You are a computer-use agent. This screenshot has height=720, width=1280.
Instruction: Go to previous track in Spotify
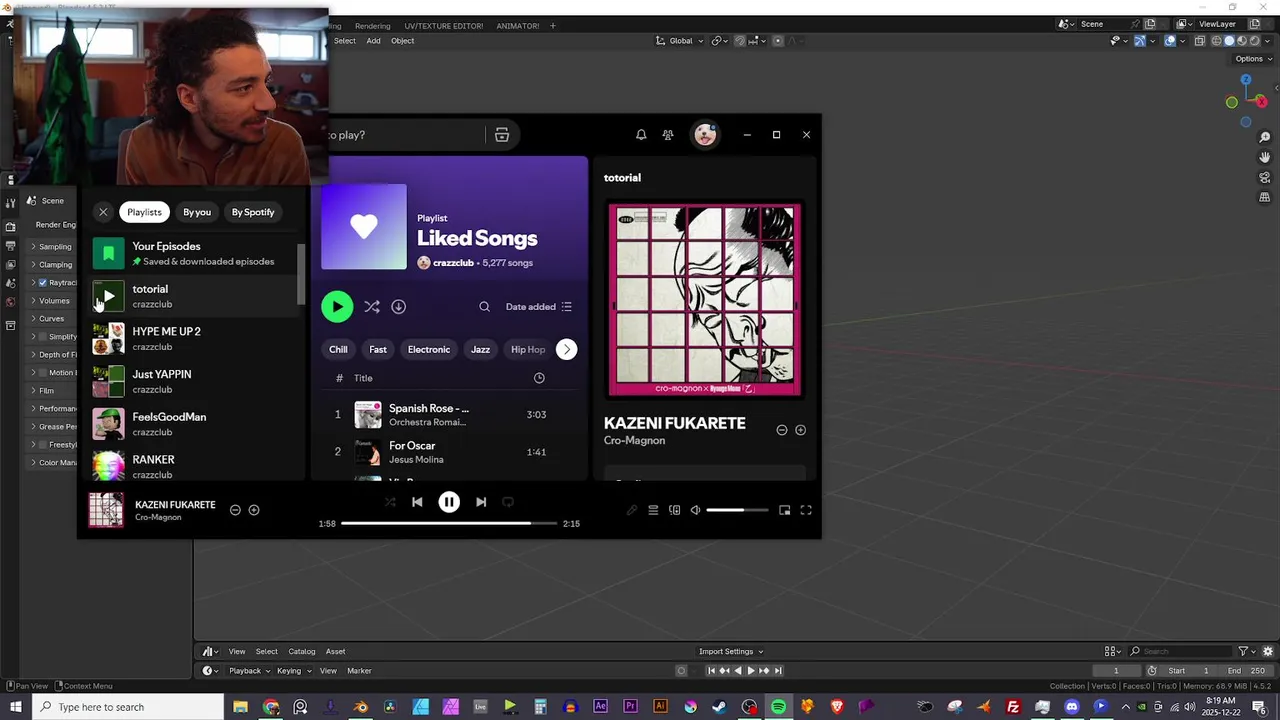(x=417, y=502)
